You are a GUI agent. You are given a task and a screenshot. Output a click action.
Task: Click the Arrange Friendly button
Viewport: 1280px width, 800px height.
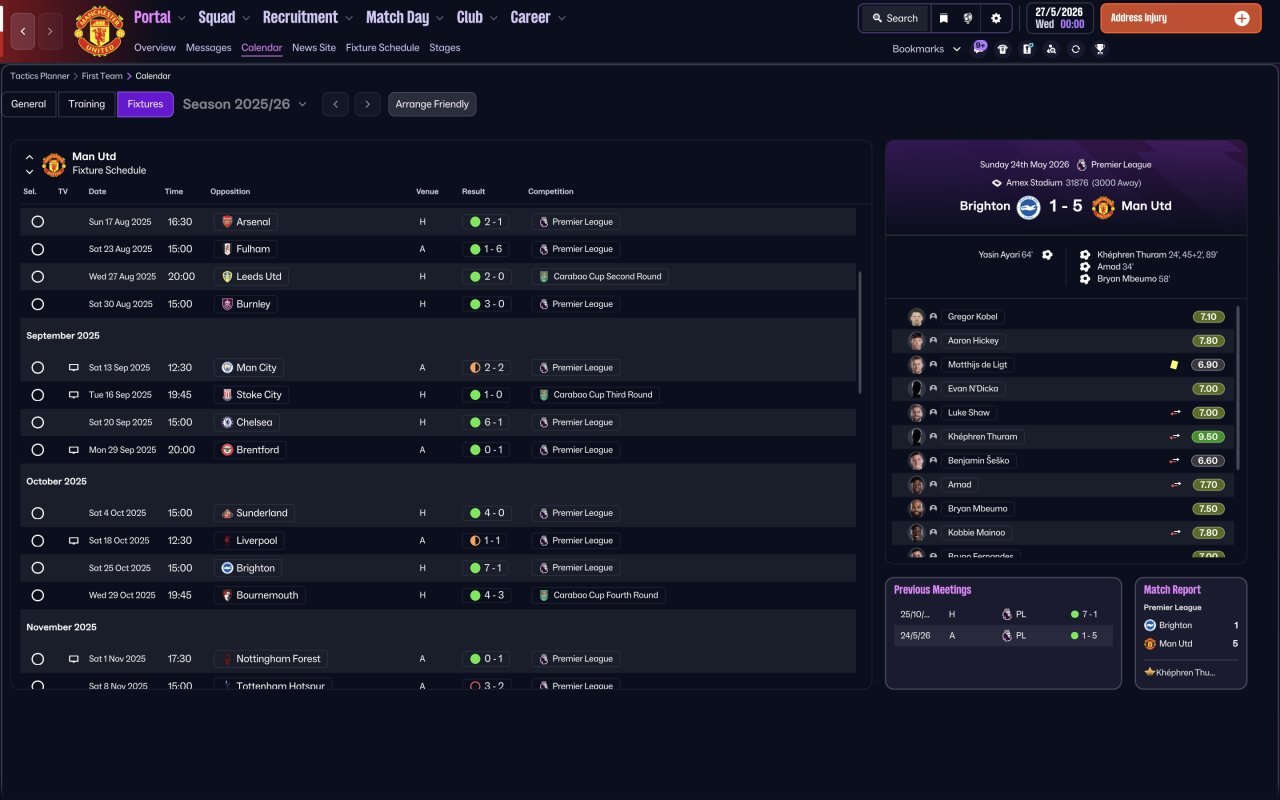(432, 104)
